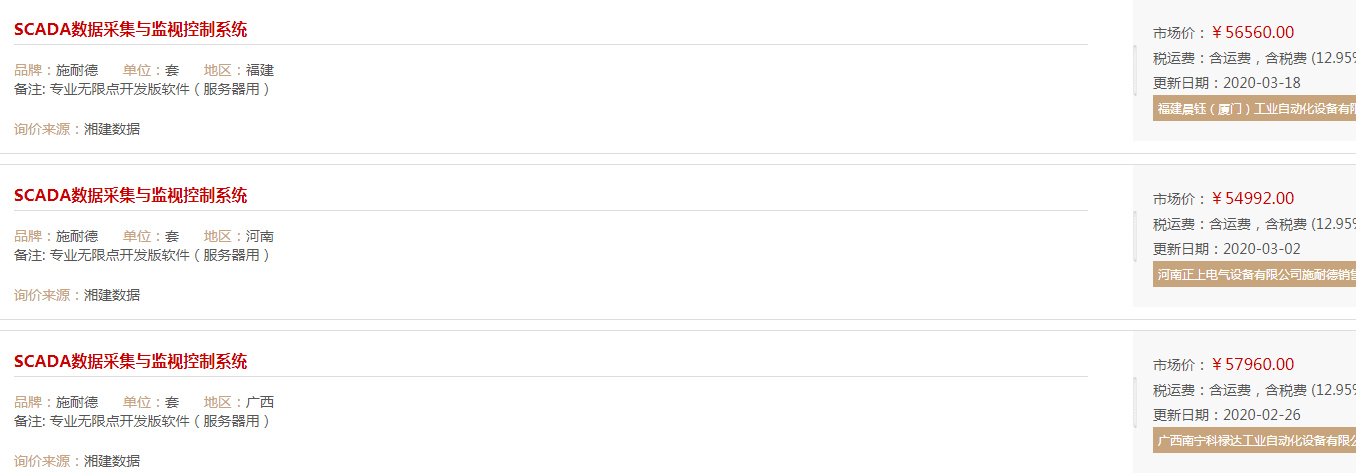
Task: Open the SCADA listing for 河南 region
Action: click(131, 195)
